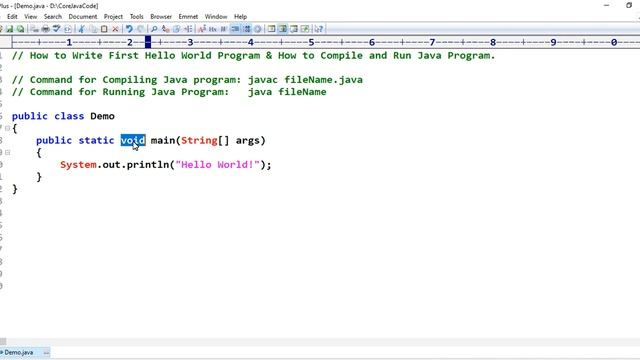
Task: Click "String" in the main signature
Action: click(199, 140)
